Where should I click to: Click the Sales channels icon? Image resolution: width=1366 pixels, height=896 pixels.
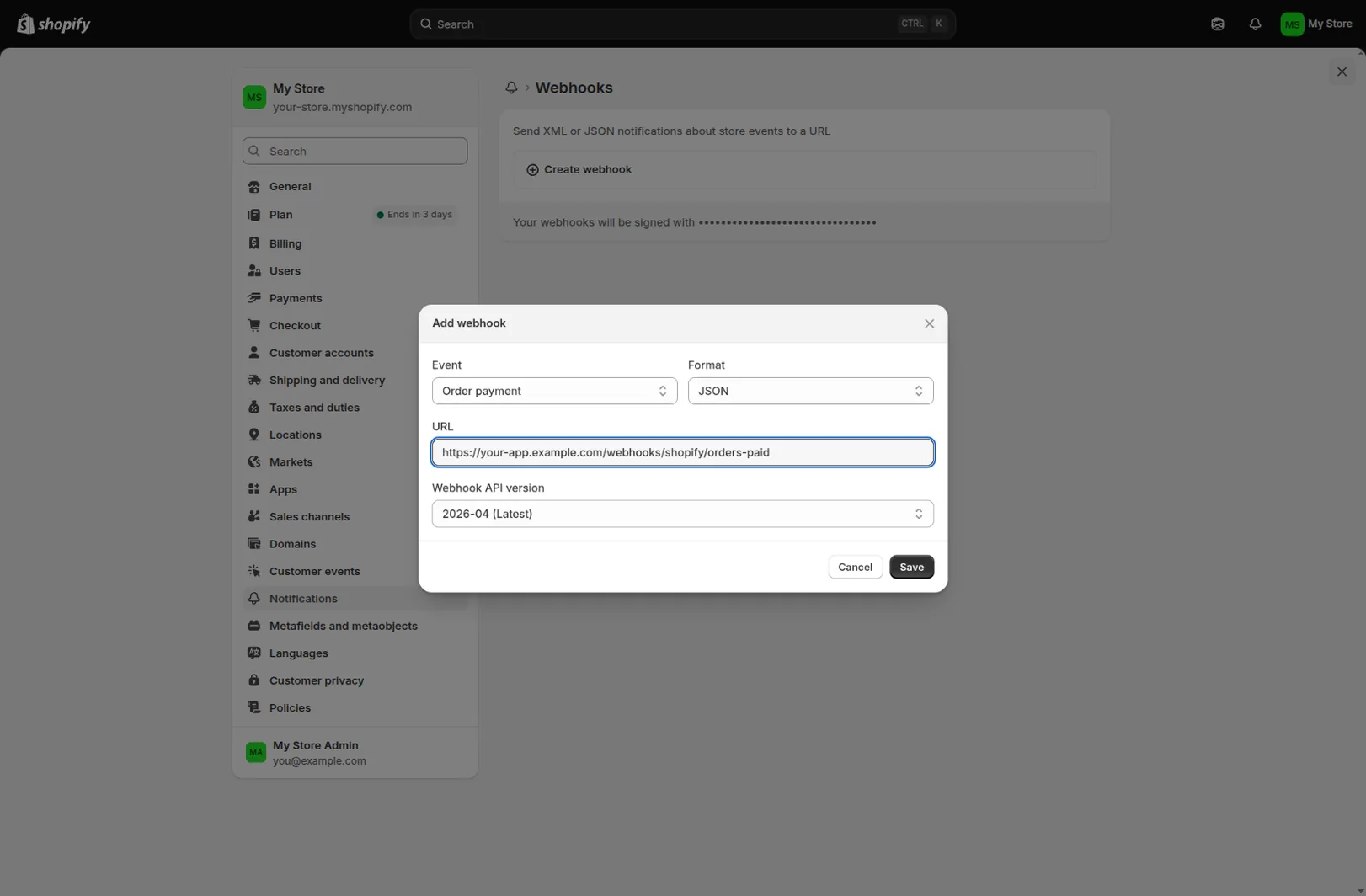253,517
